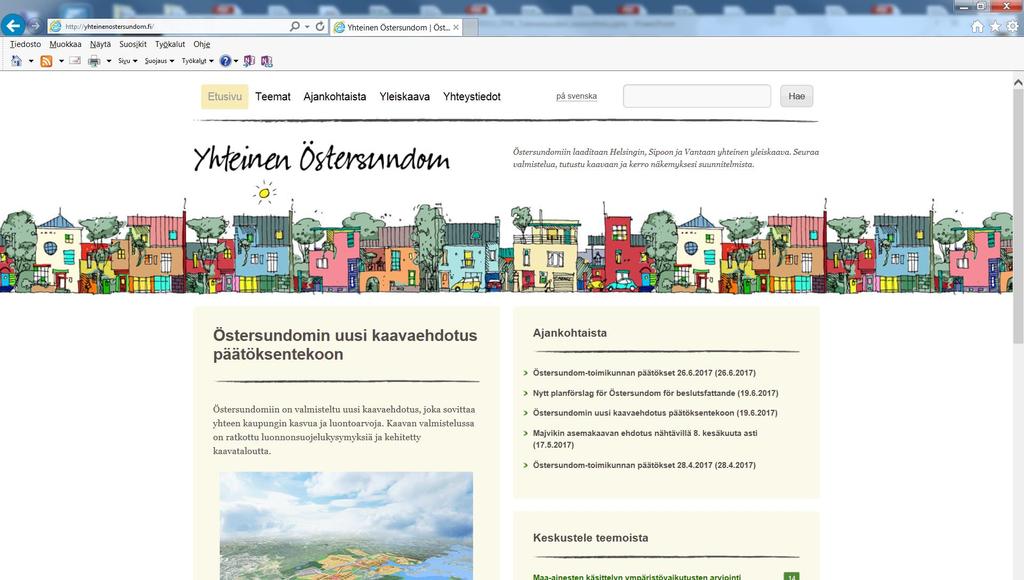
Task: Open Östersundom-toimikunnan päätökset 26.6.2017 link
Action: pos(644,373)
